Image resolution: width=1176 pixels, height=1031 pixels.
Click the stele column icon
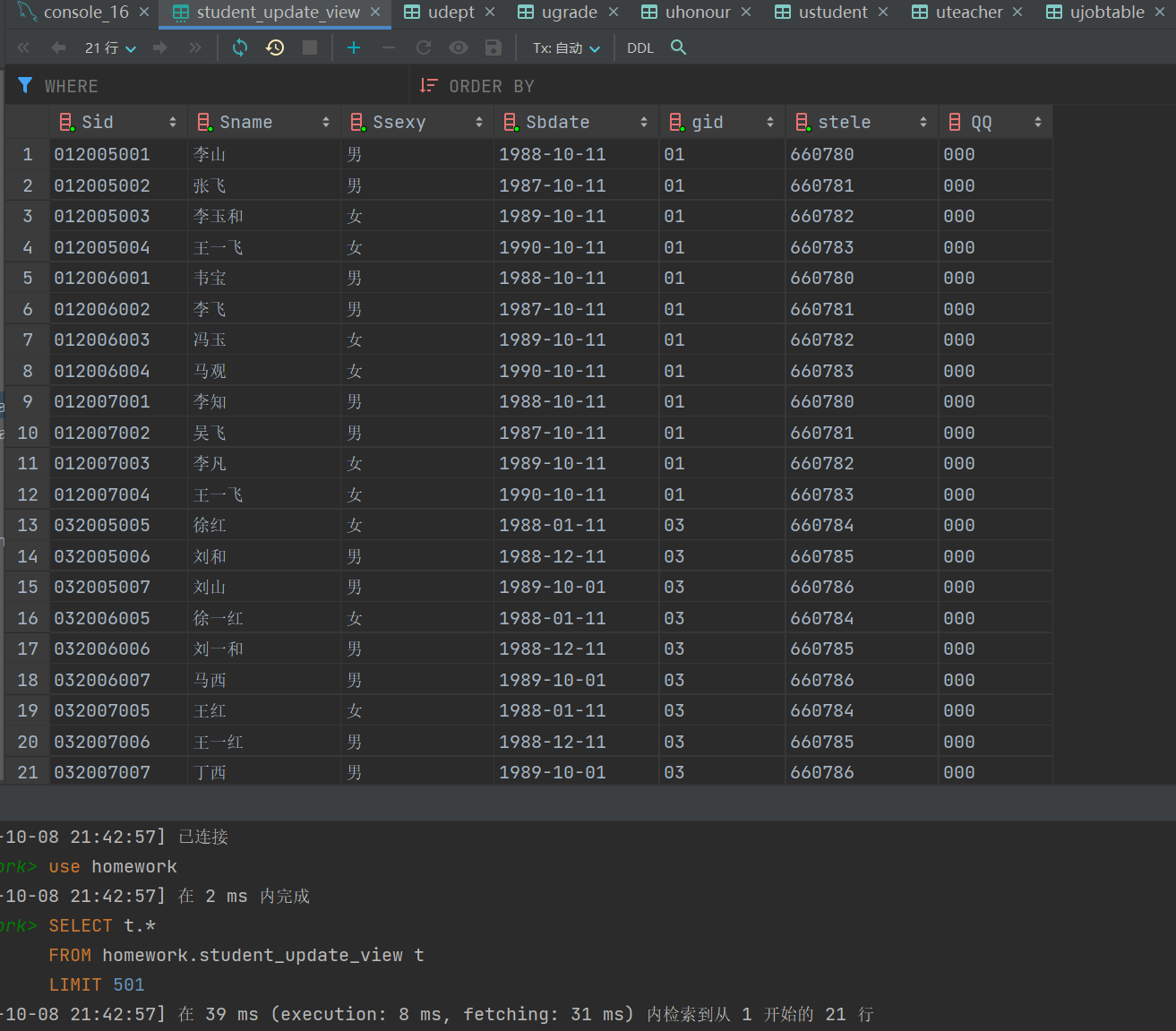803,122
